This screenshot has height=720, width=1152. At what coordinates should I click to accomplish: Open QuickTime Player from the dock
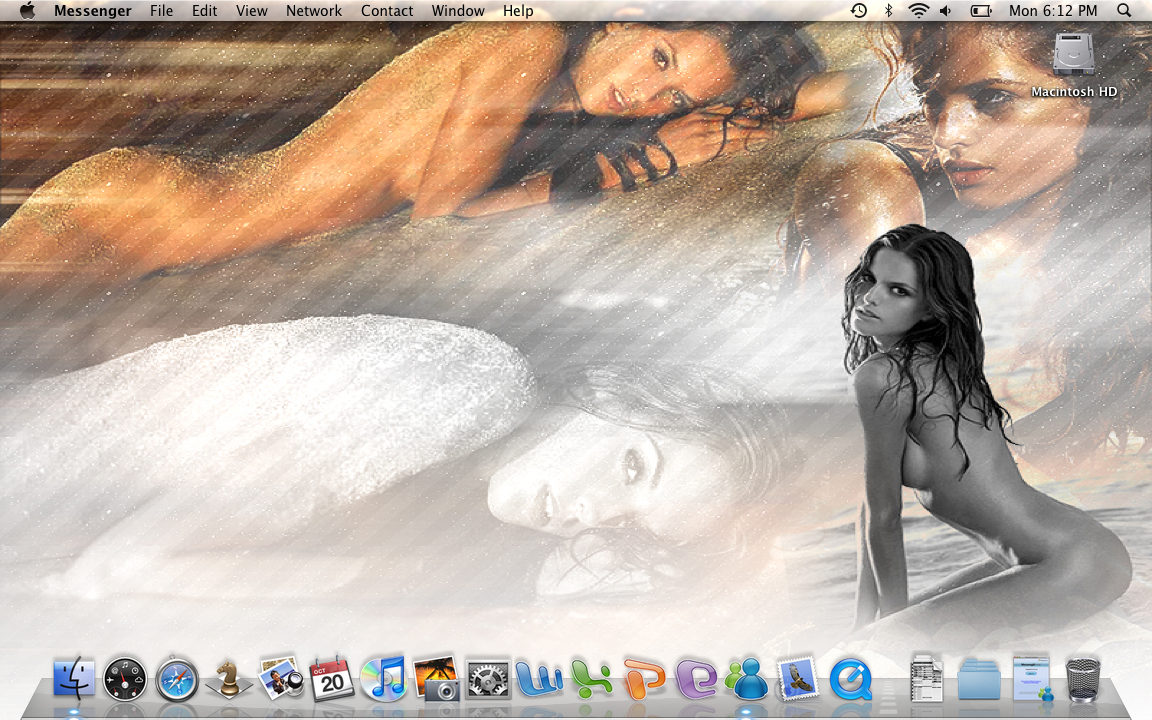point(850,679)
